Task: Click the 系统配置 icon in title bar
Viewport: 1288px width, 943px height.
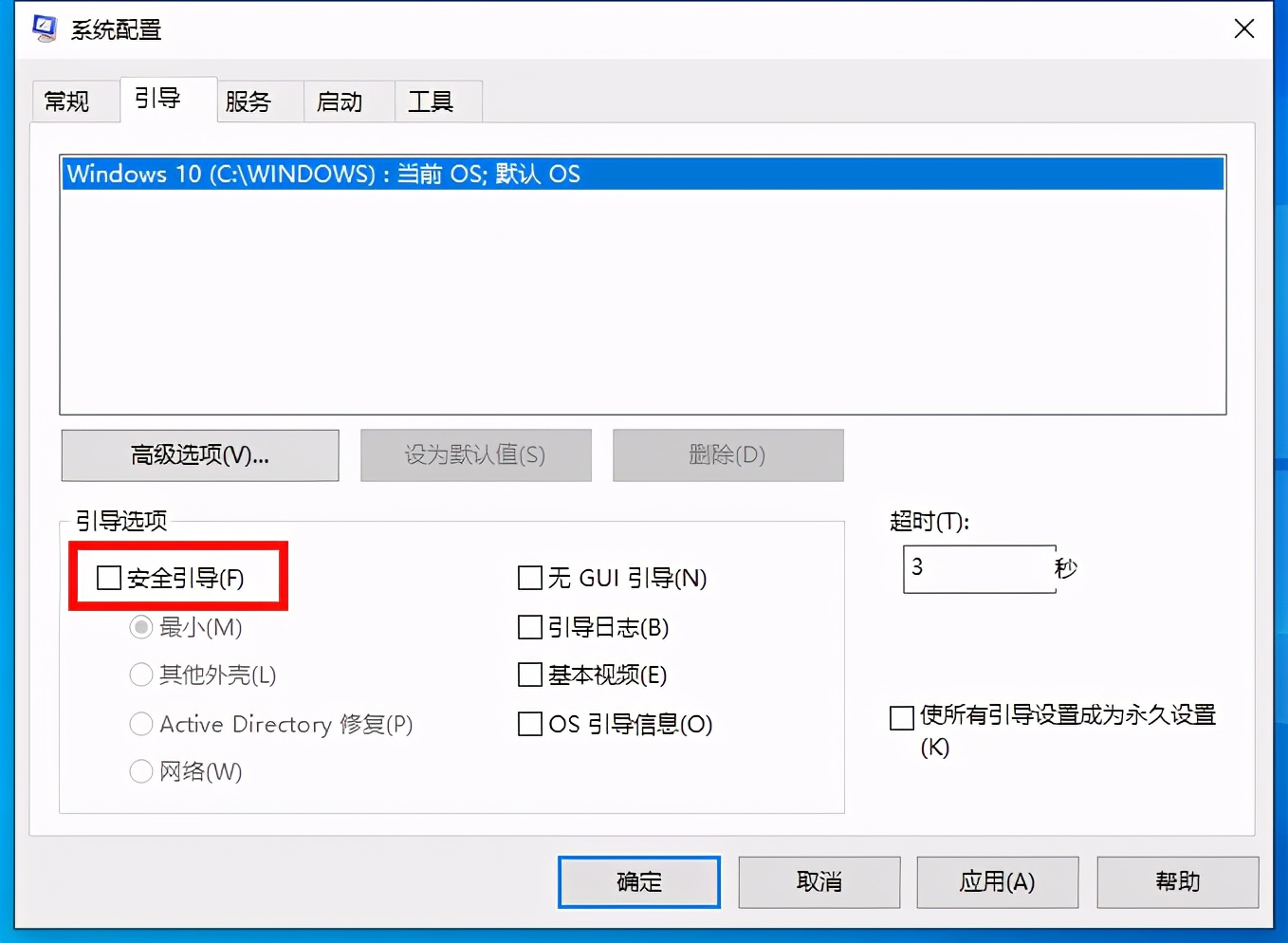Action: (x=44, y=28)
